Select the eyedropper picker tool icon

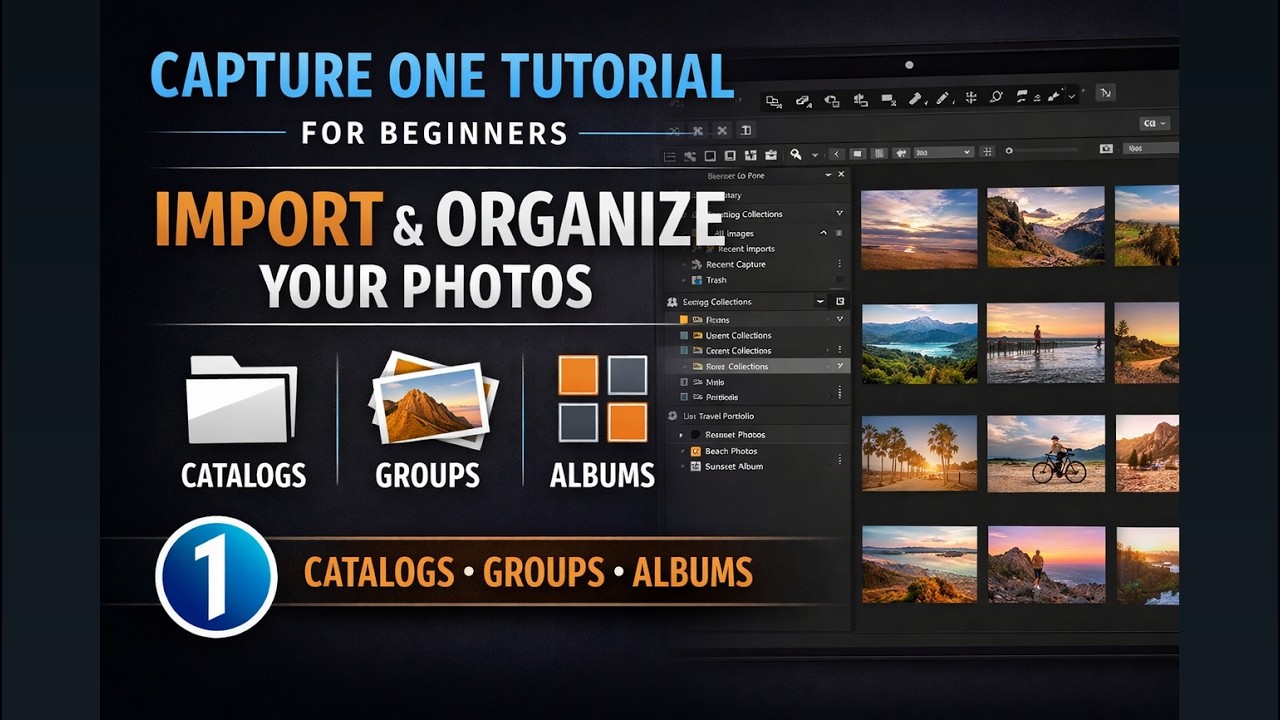915,98
